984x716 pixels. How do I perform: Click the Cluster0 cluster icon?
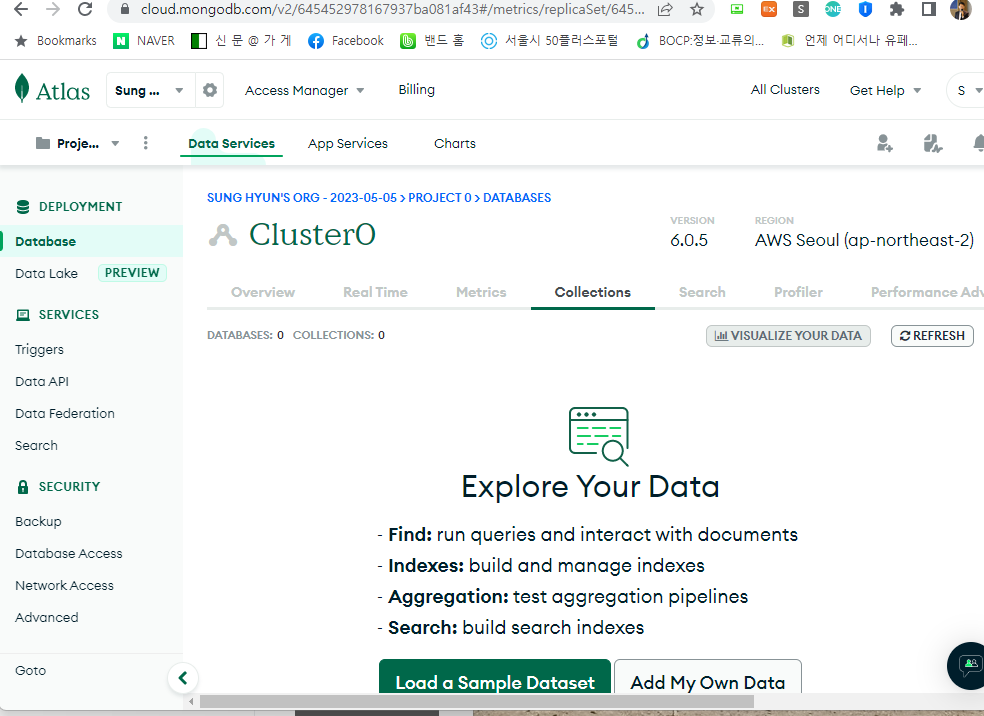click(223, 235)
